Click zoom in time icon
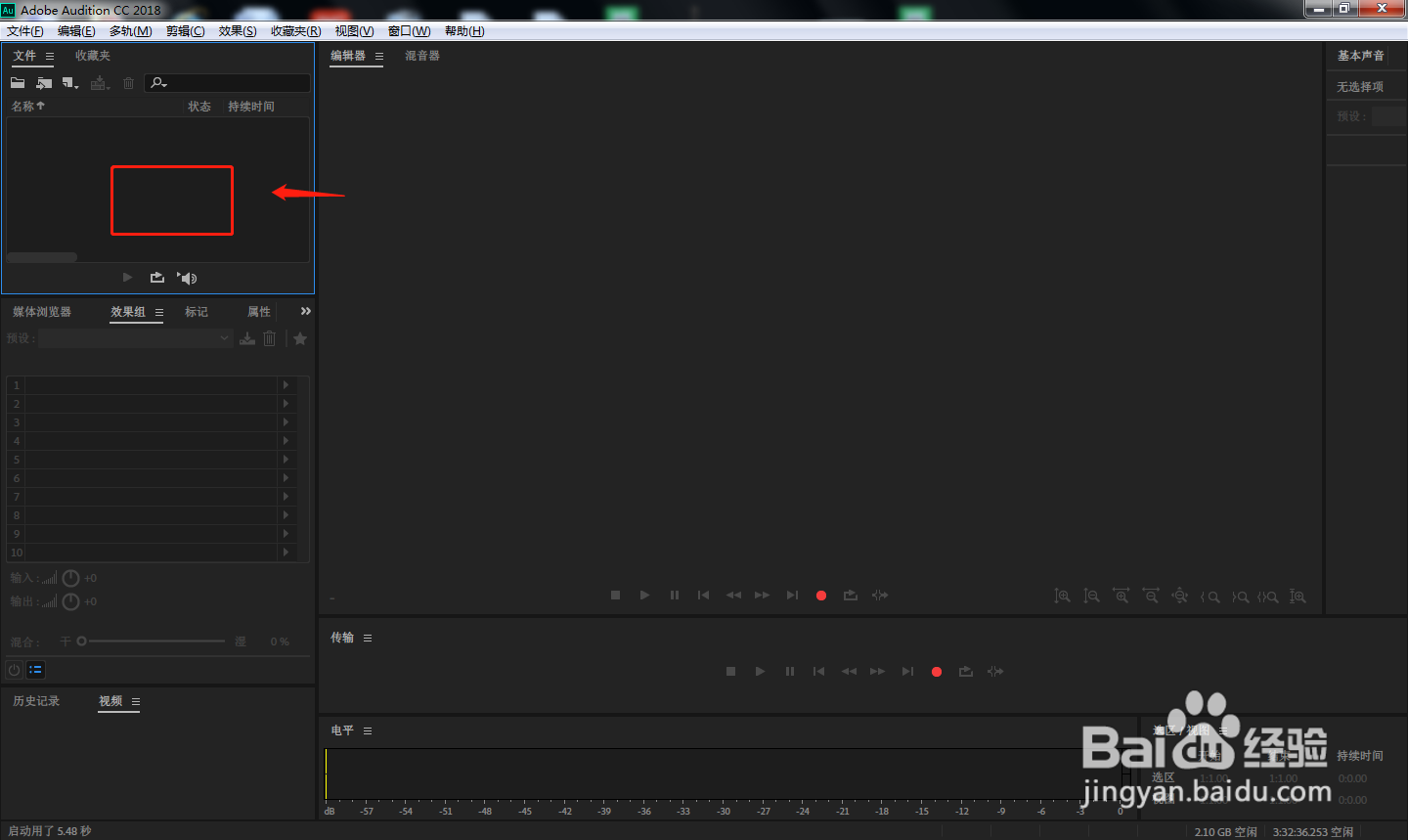This screenshot has width=1408, height=840. pos(1121,596)
